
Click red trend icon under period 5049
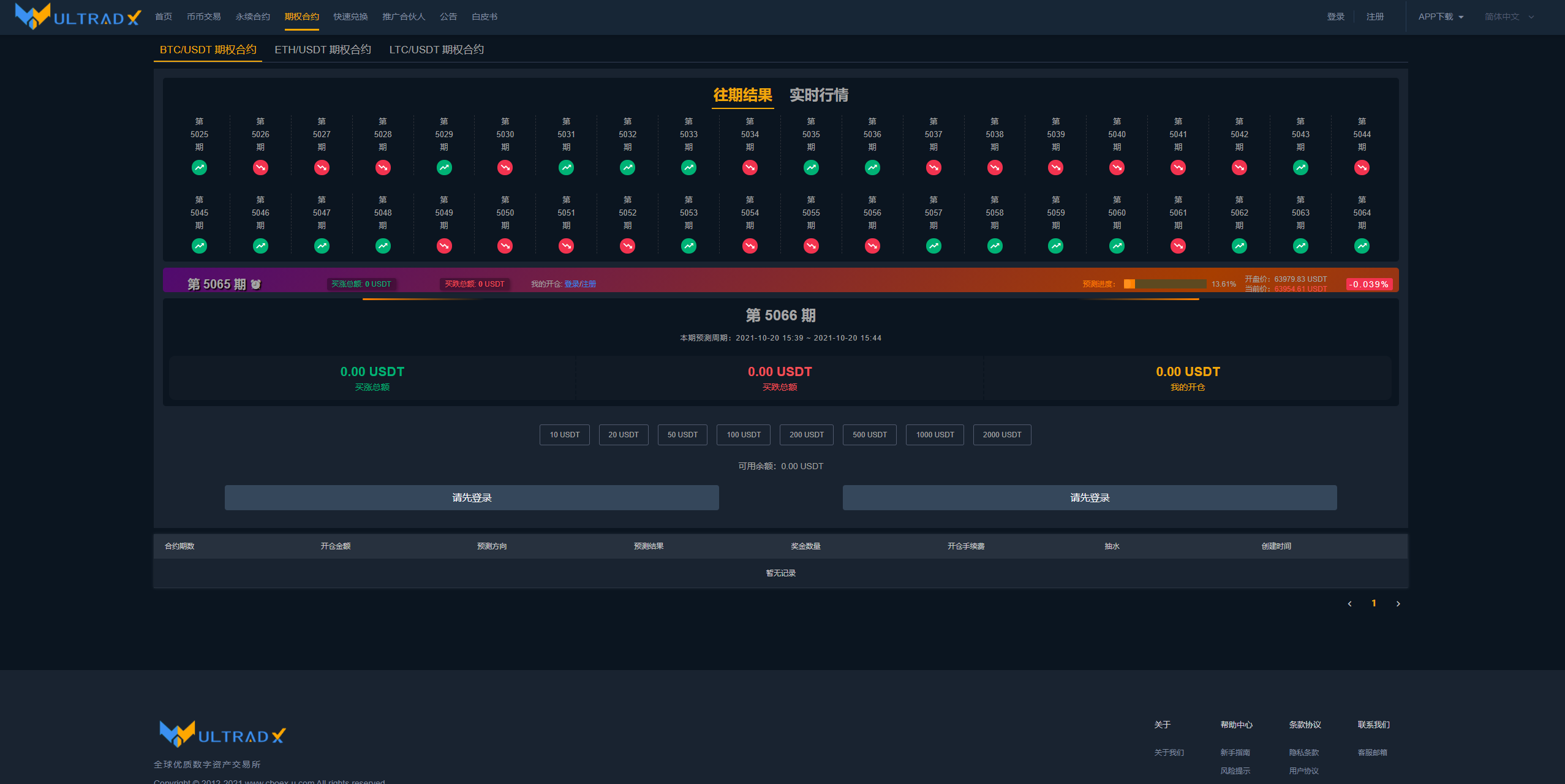coord(444,246)
